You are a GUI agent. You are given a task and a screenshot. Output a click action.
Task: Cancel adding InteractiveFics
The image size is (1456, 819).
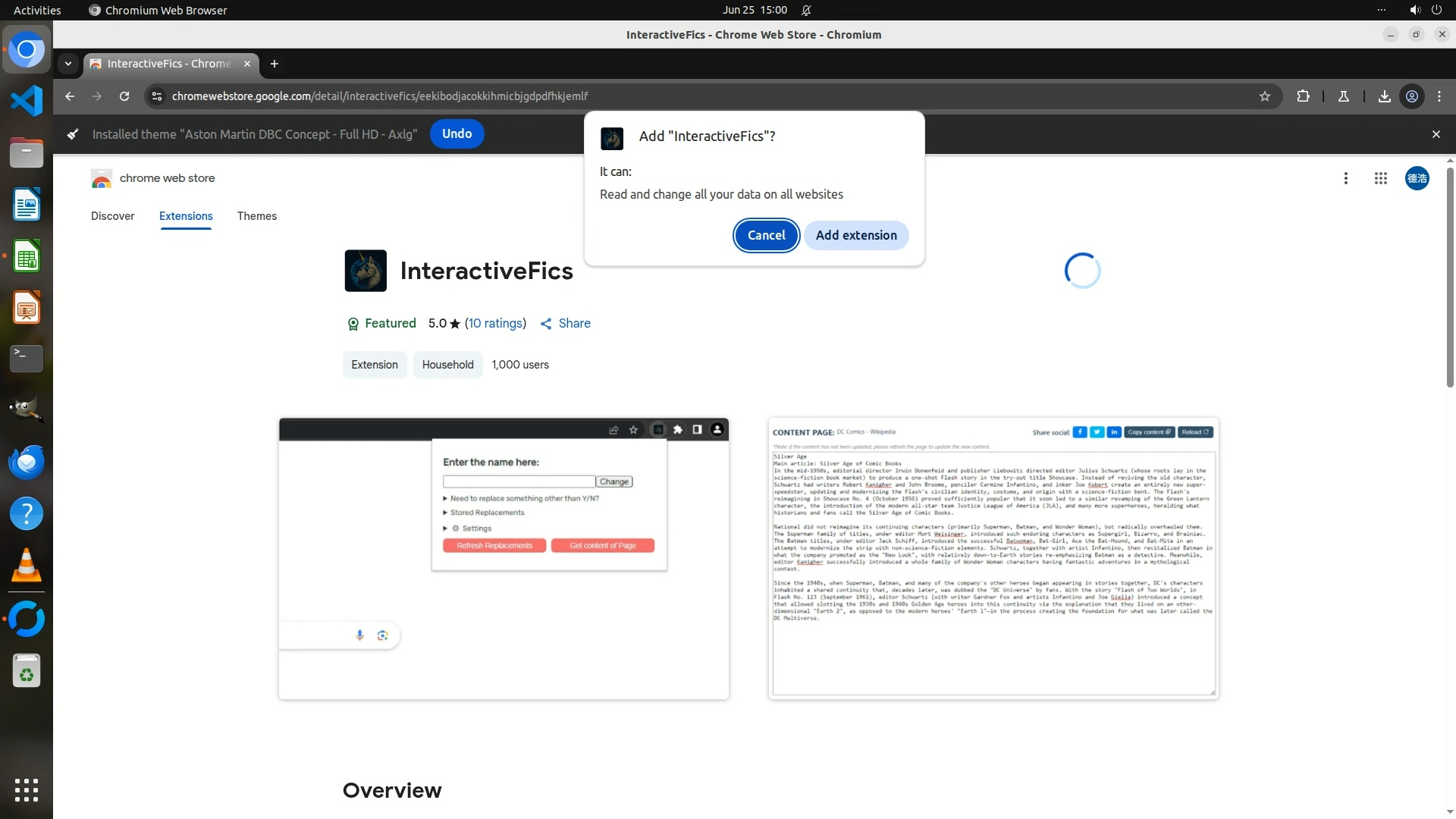pos(766,235)
